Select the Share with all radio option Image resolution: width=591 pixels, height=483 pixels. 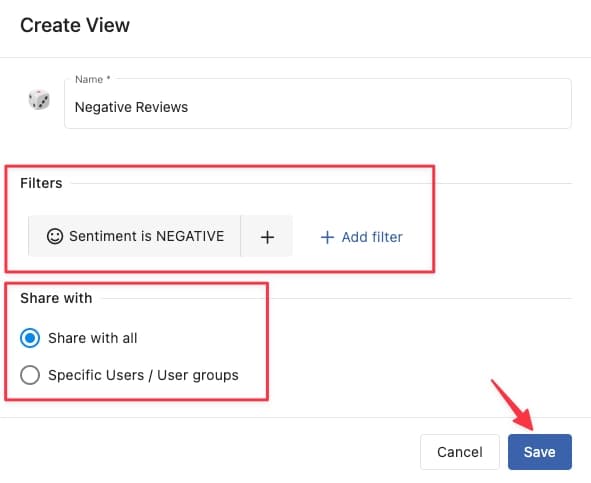[30, 338]
